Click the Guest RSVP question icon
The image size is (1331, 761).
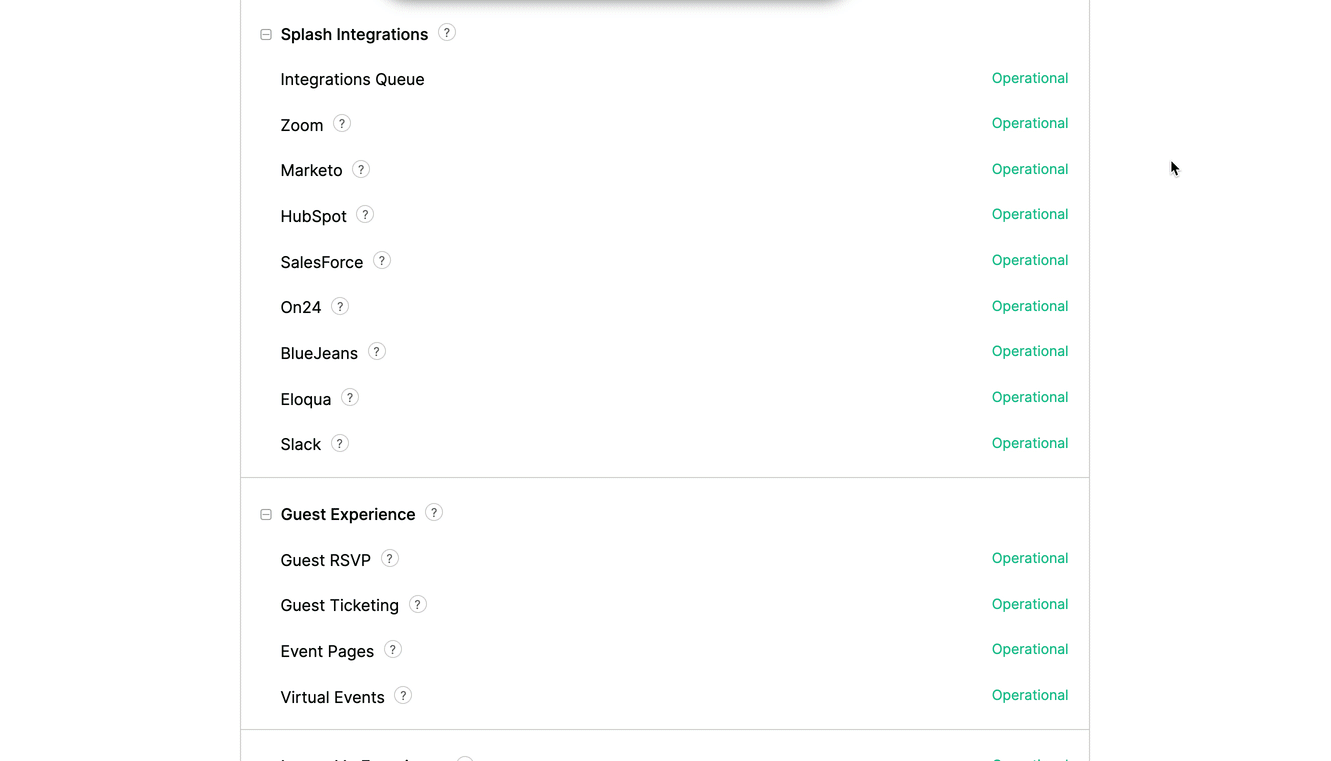(390, 558)
